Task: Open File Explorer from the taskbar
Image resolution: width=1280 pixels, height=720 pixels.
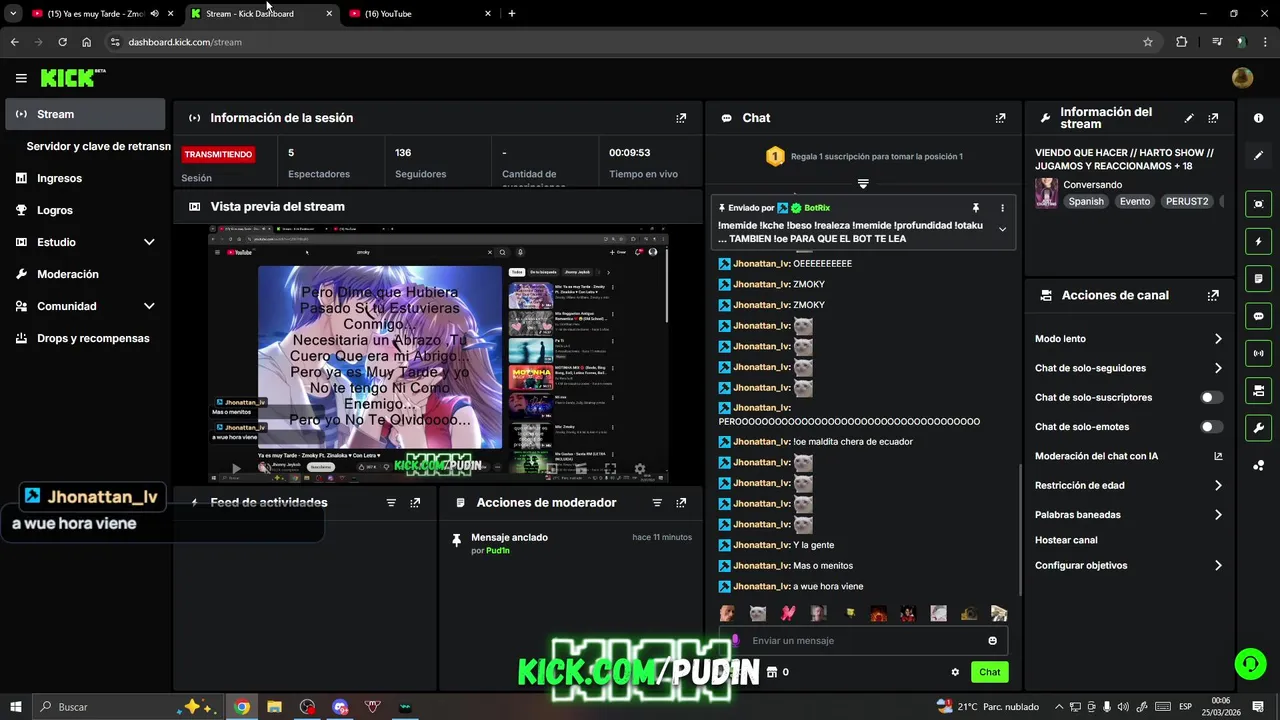Action: [x=274, y=707]
